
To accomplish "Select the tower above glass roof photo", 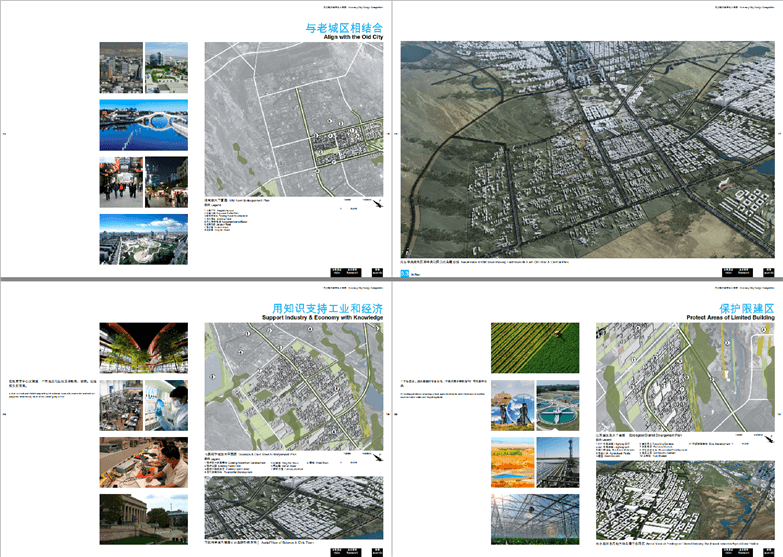I will pos(558,463).
